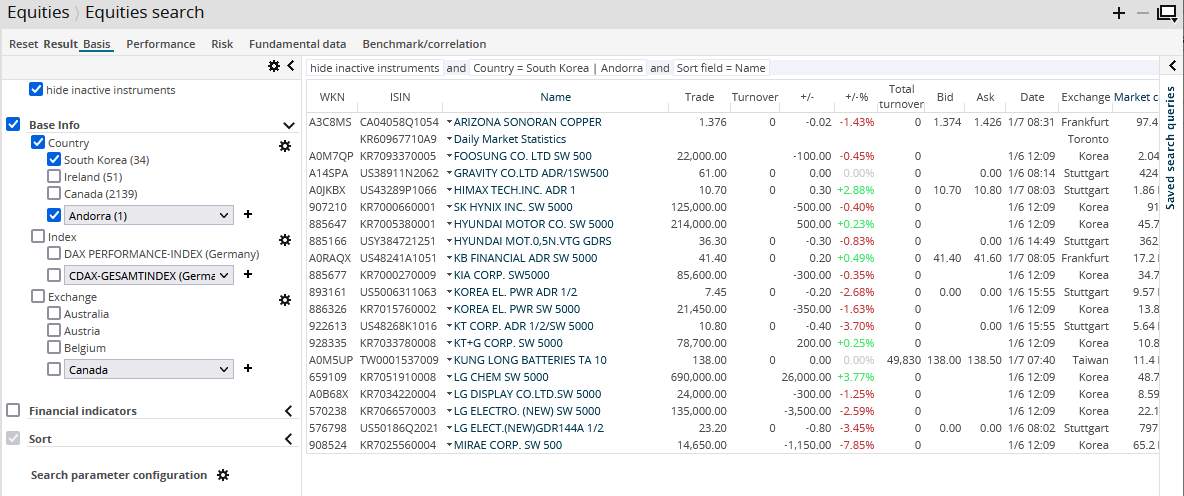Image resolution: width=1184 pixels, height=496 pixels.
Task: Open the Exchange filter gear settings
Action: [x=284, y=300]
